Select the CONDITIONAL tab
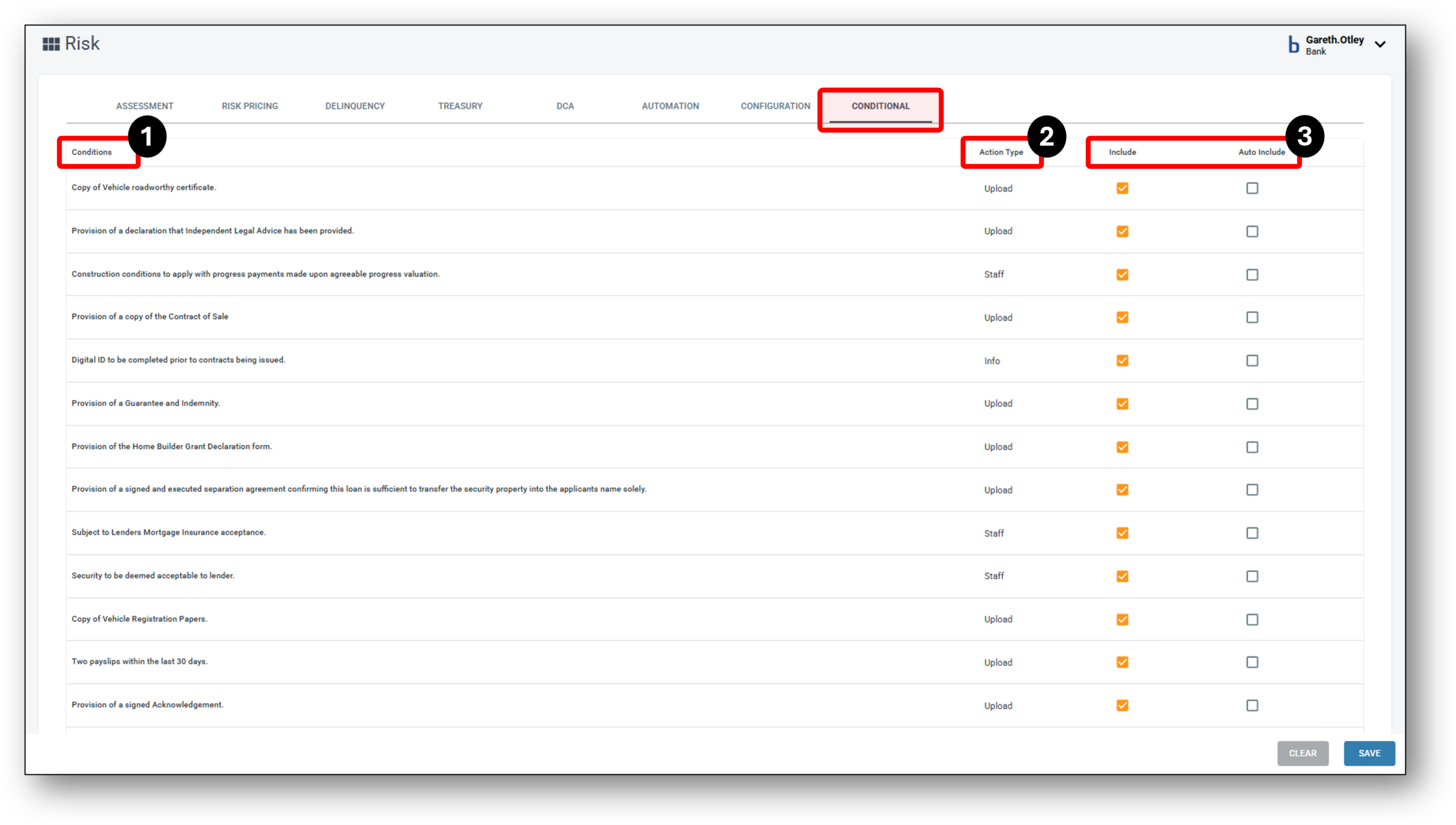 point(879,106)
